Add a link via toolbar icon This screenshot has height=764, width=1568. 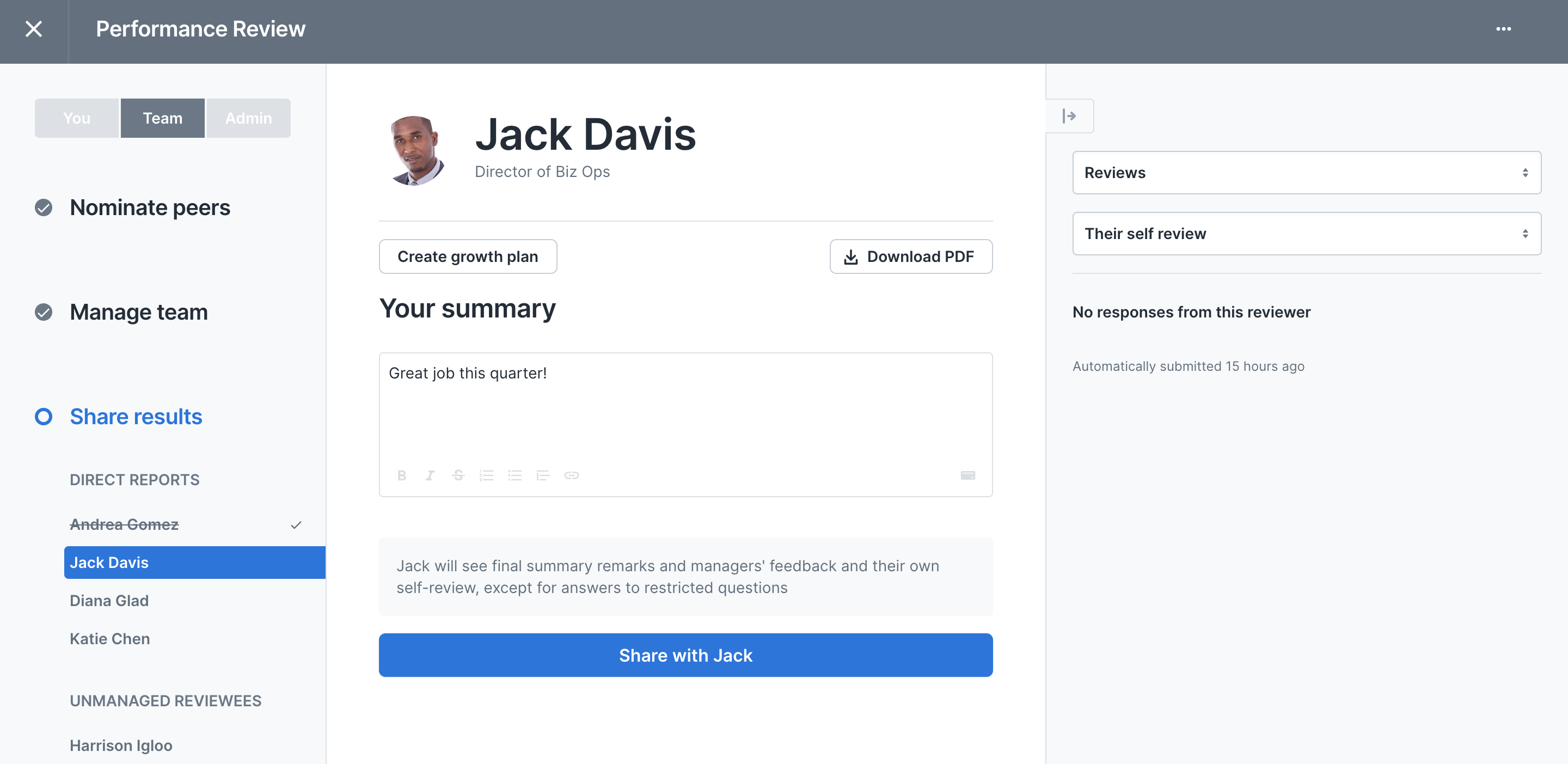click(x=572, y=475)
